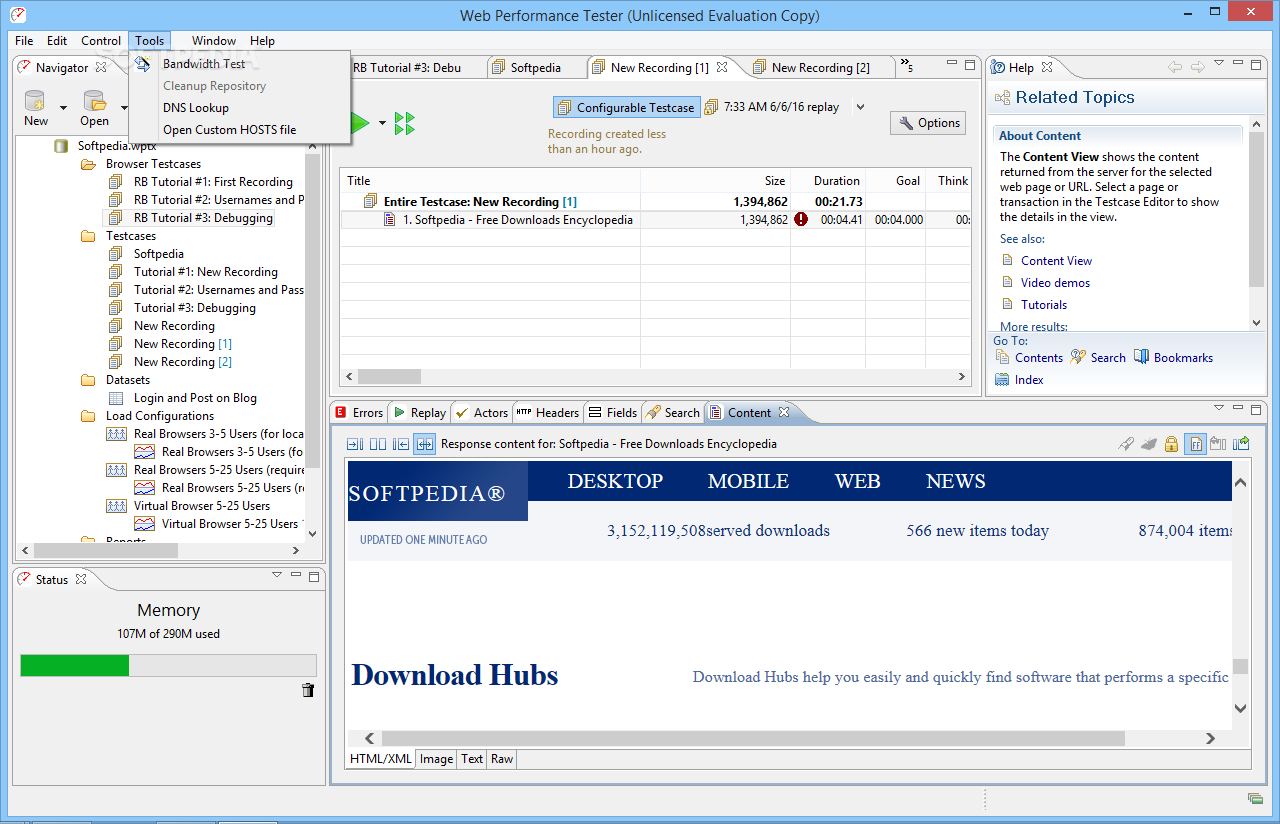Close the New Recording [1] editor tab
The height and width of the screenshot is (824, 1280).
pyautogui.click(x=722, y=68)
